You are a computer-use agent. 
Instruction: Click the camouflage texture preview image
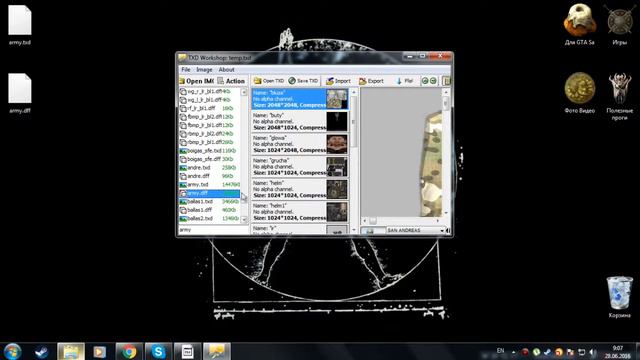point(431,163)
